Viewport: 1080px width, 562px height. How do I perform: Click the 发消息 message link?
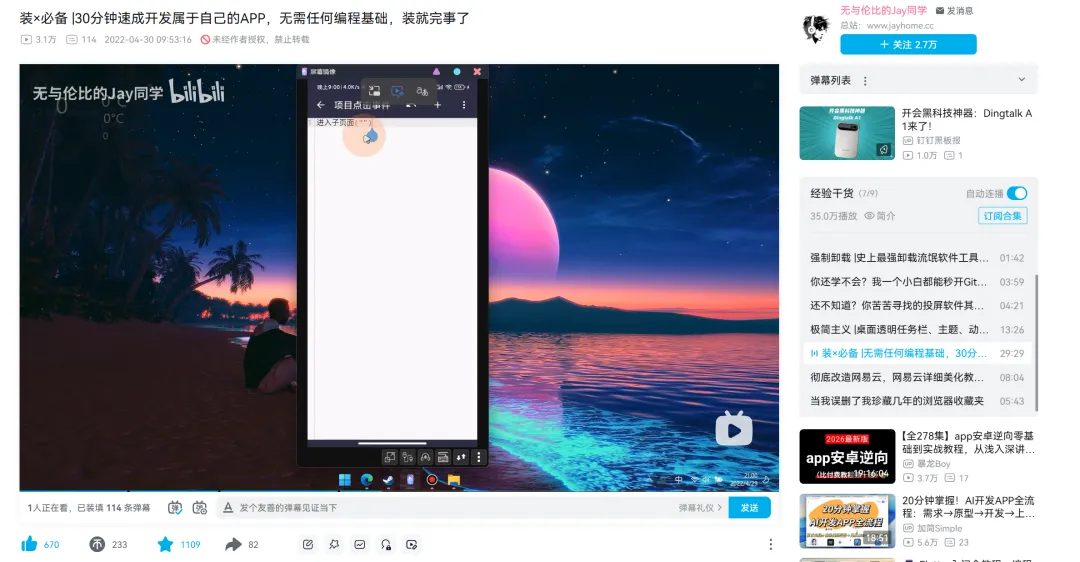[x=954, y=10]
